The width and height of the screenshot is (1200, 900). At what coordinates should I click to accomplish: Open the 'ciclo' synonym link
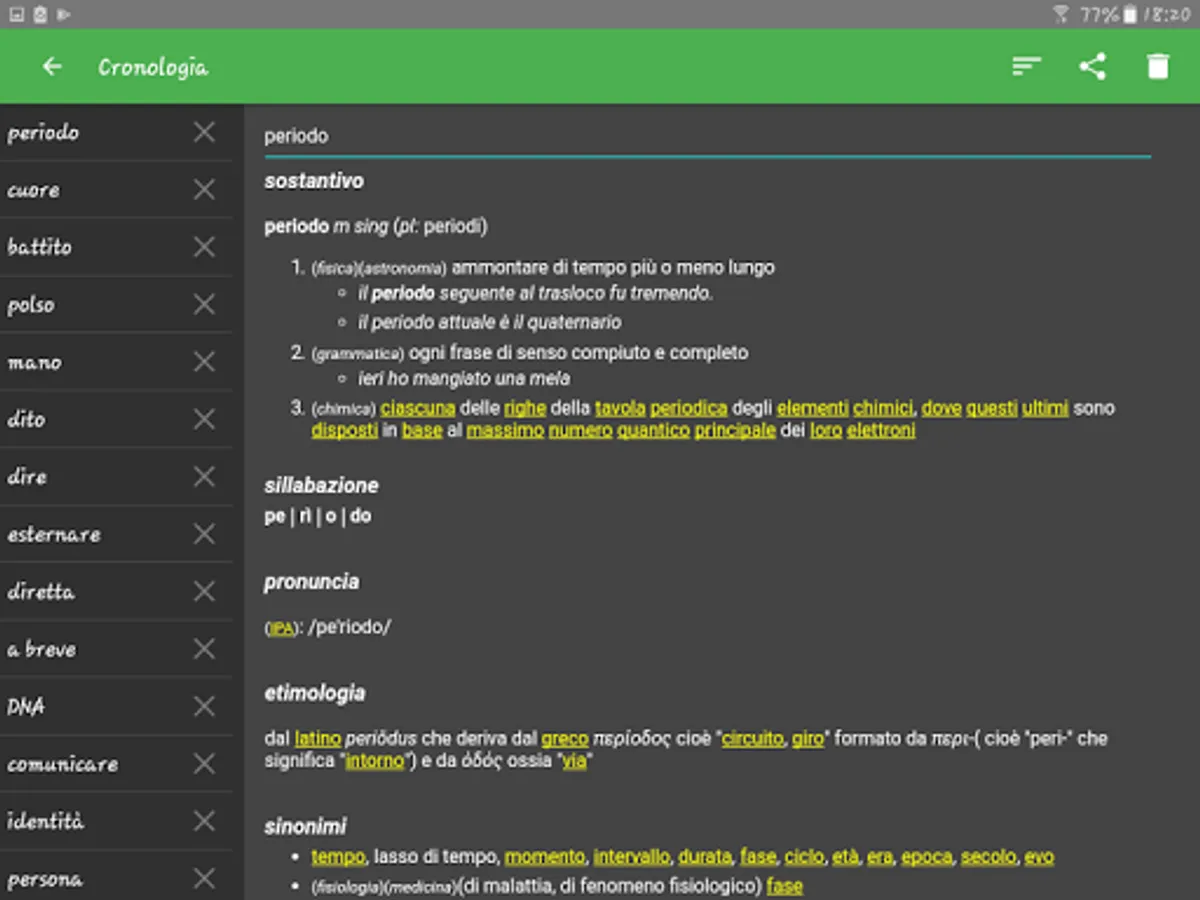click(805, 857)
